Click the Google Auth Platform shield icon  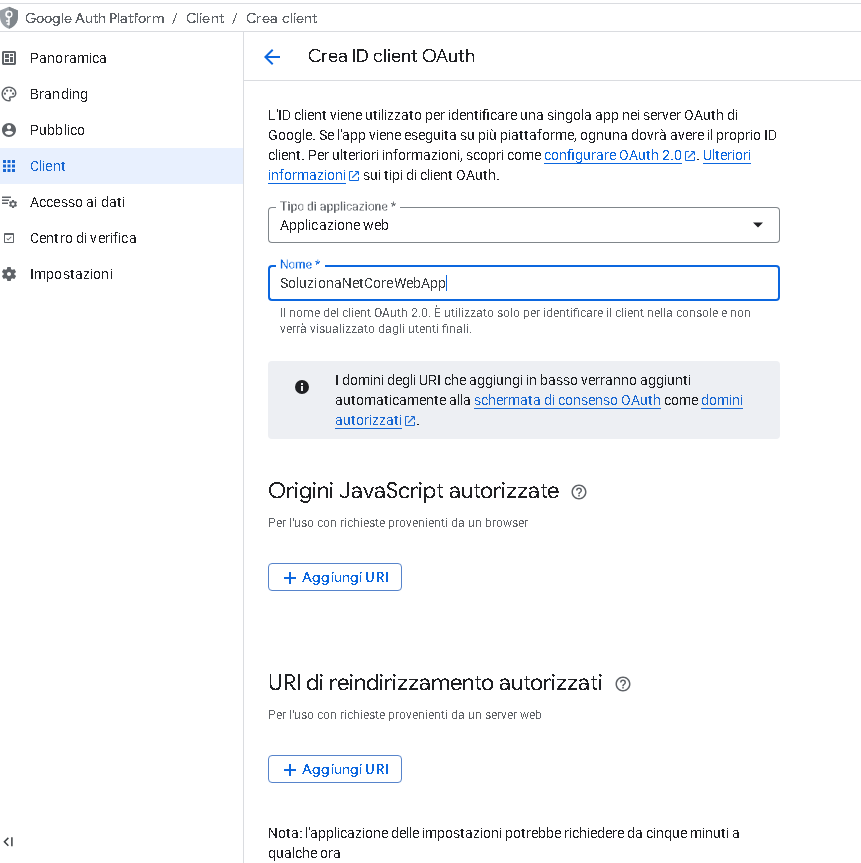[x=9, y=18]
